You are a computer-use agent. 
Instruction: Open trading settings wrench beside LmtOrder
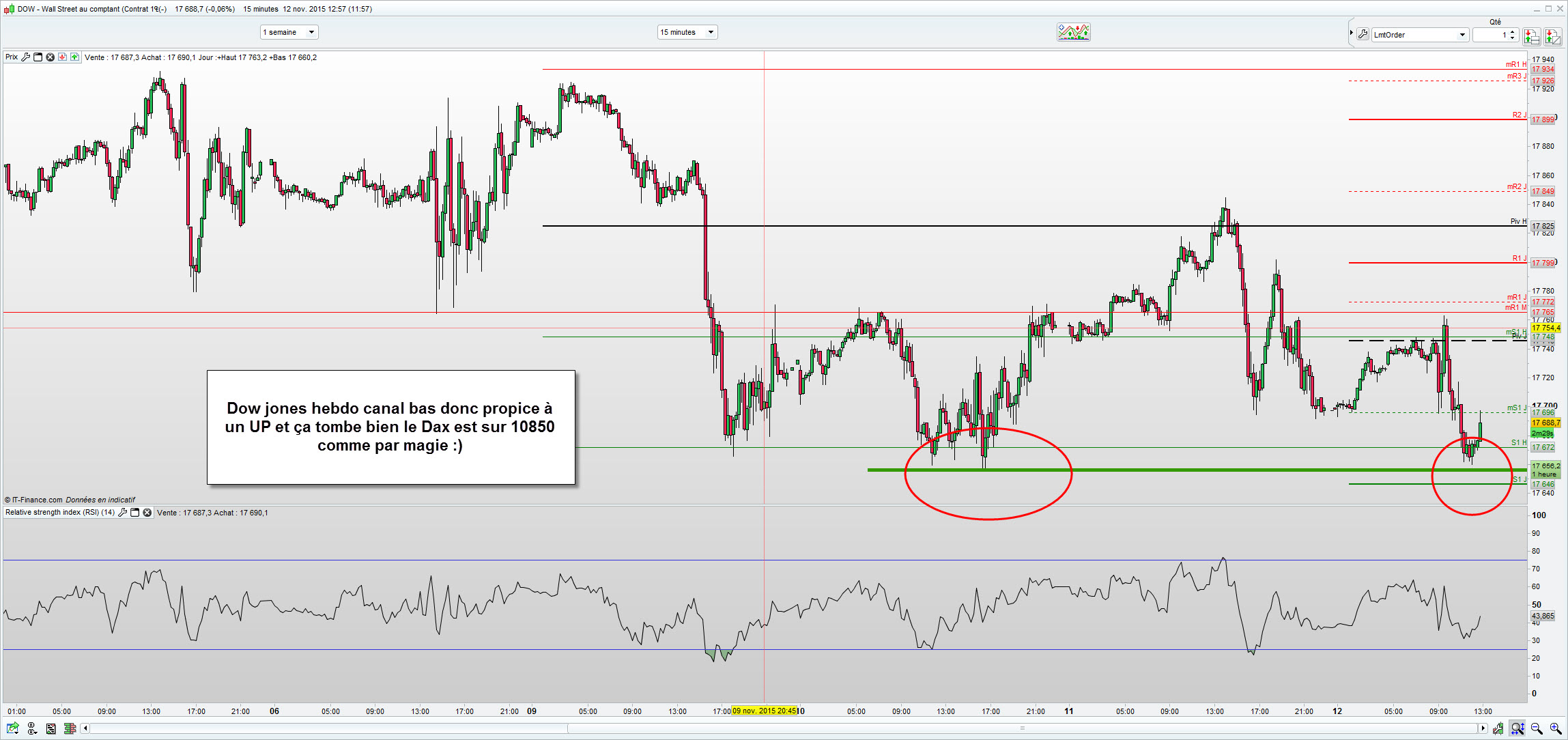click(x=1363, y=34)
